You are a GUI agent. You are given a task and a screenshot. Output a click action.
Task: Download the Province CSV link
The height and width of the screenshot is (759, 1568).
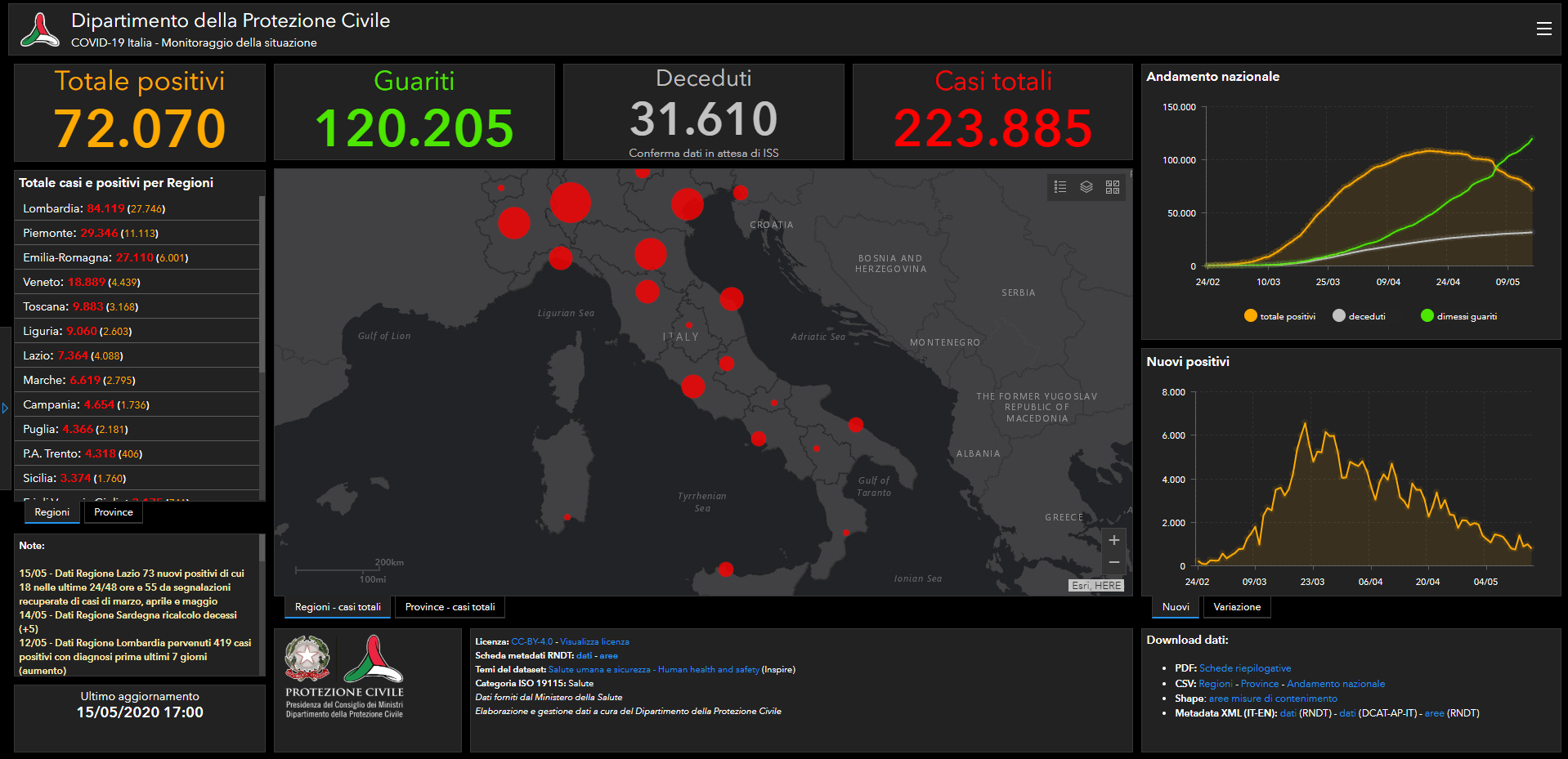1260,684
